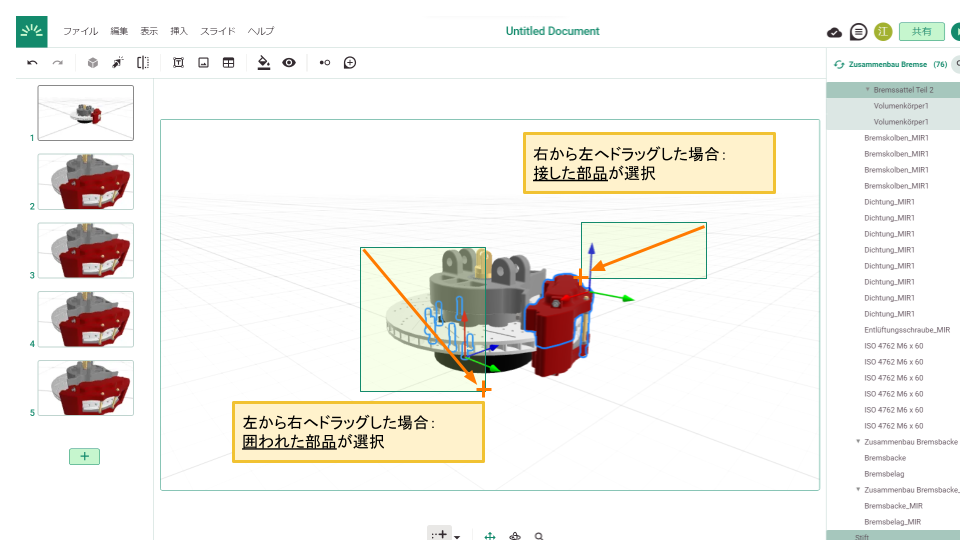Open the 挿入 menu
960x540 pixels.
click(179, 31)
